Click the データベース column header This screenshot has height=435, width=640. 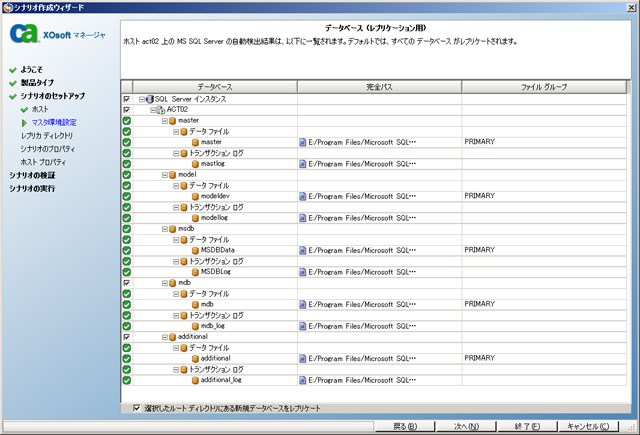(x=215, y=87)
